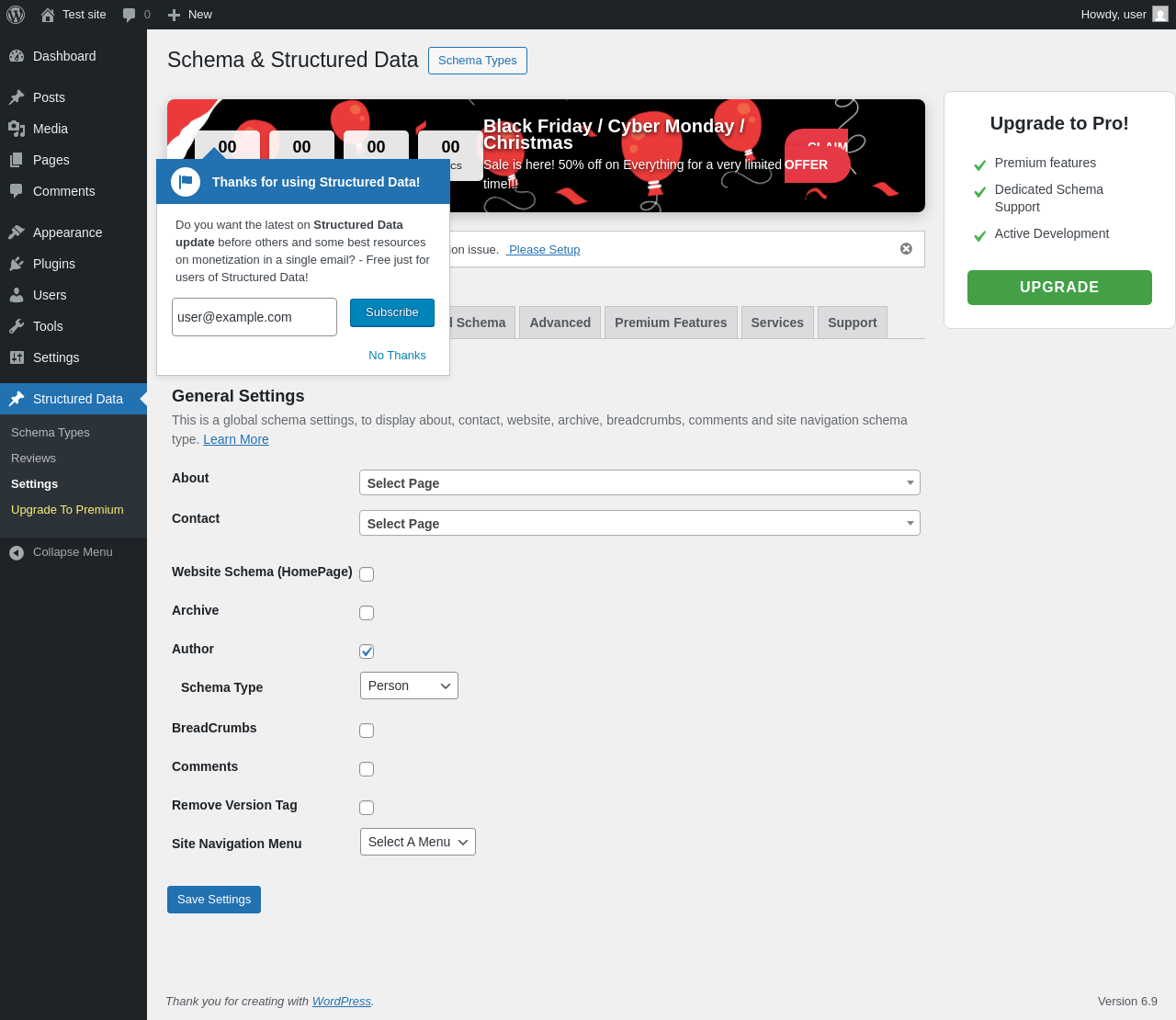Click the WordPress footer link

point(342,1002)
